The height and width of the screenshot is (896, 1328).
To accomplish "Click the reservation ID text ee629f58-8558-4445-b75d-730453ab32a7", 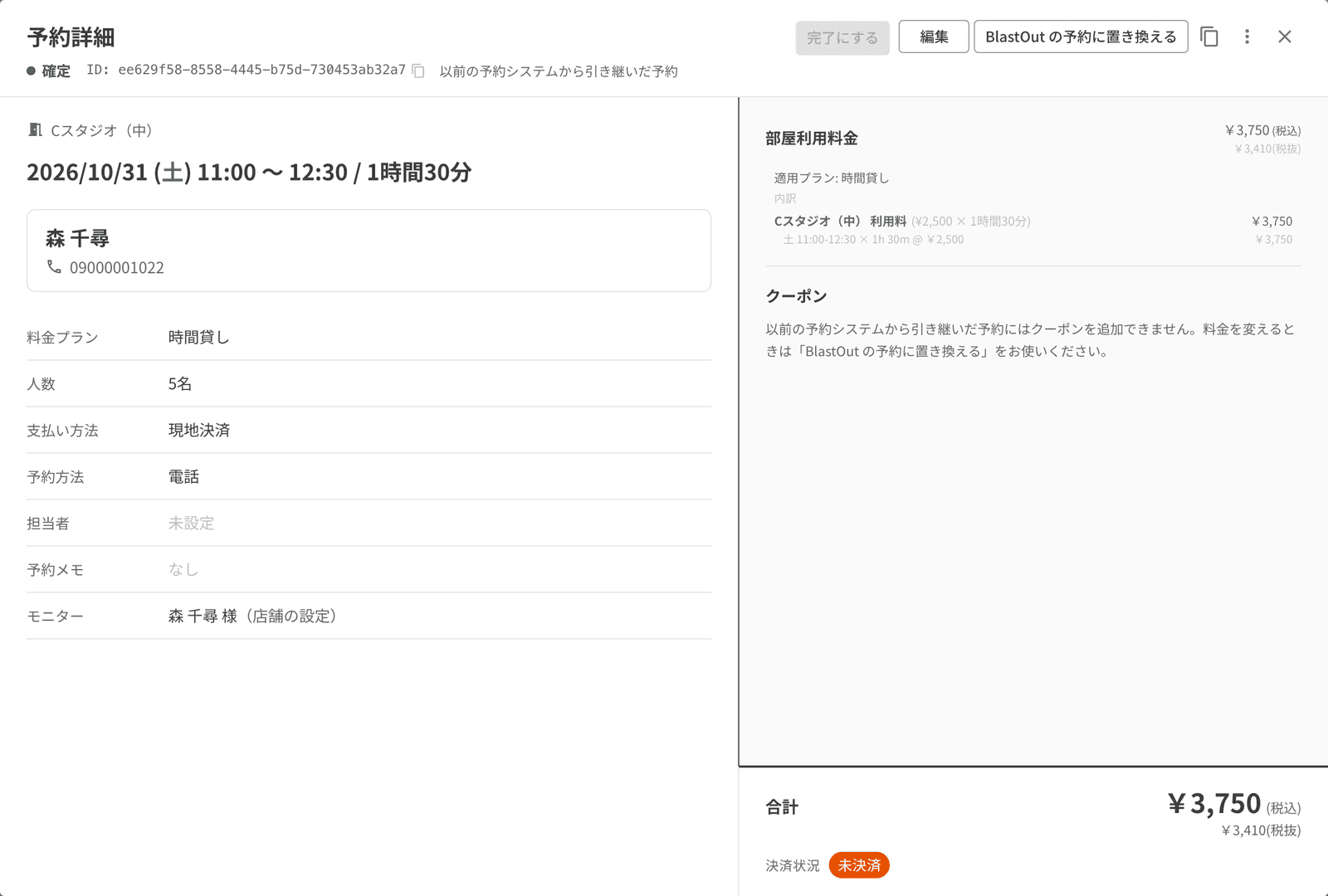I will point(261,70).
